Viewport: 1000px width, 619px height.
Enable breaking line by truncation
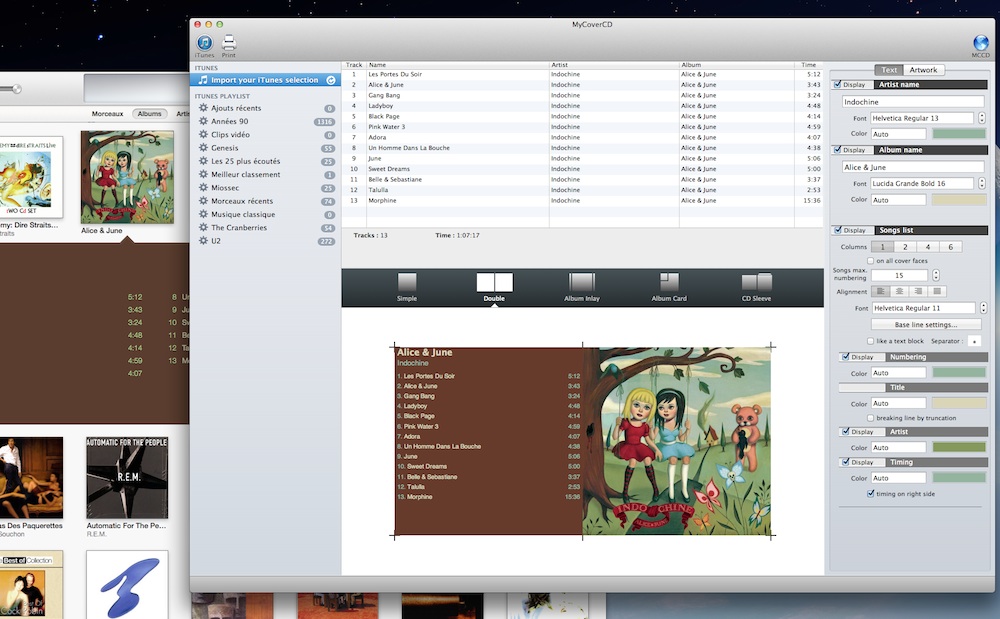tap(871, 418)
